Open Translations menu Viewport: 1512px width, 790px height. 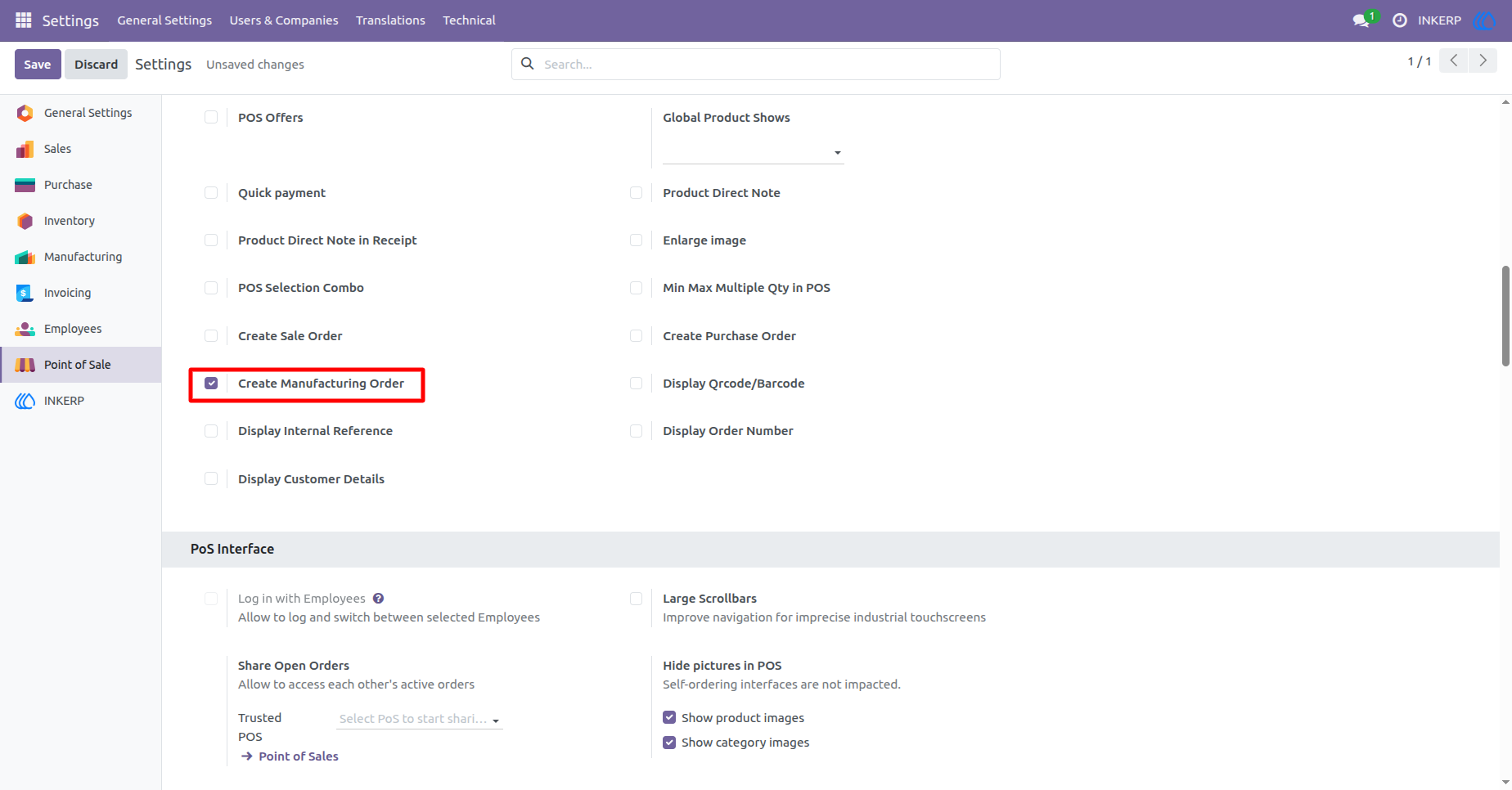click(x=390, y=20)
